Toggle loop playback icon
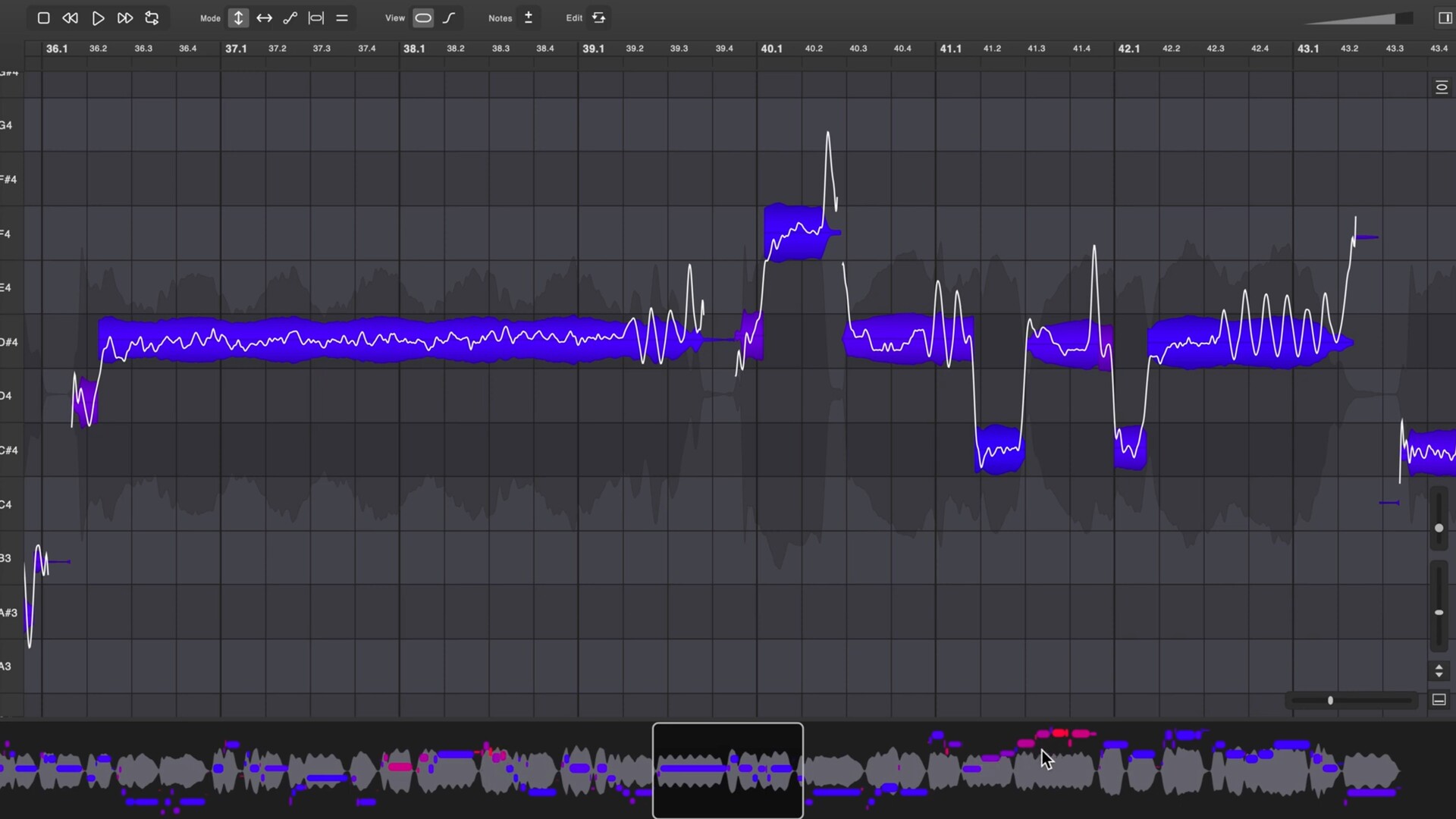1456x819 pixels. [152, 17]
